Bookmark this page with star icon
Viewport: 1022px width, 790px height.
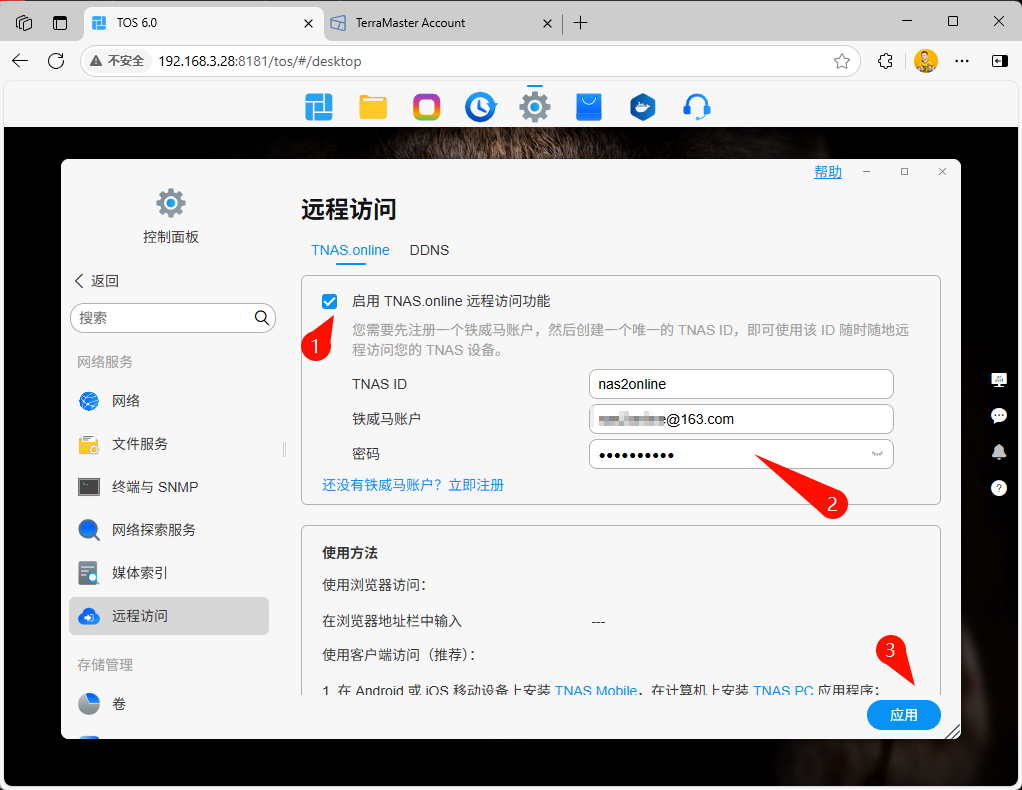tap(841, 61)
